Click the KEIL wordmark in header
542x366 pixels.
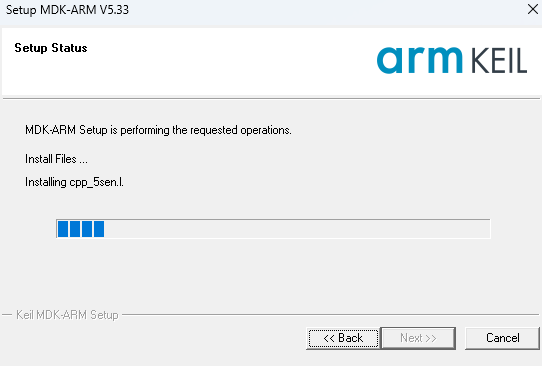(499, 61)
